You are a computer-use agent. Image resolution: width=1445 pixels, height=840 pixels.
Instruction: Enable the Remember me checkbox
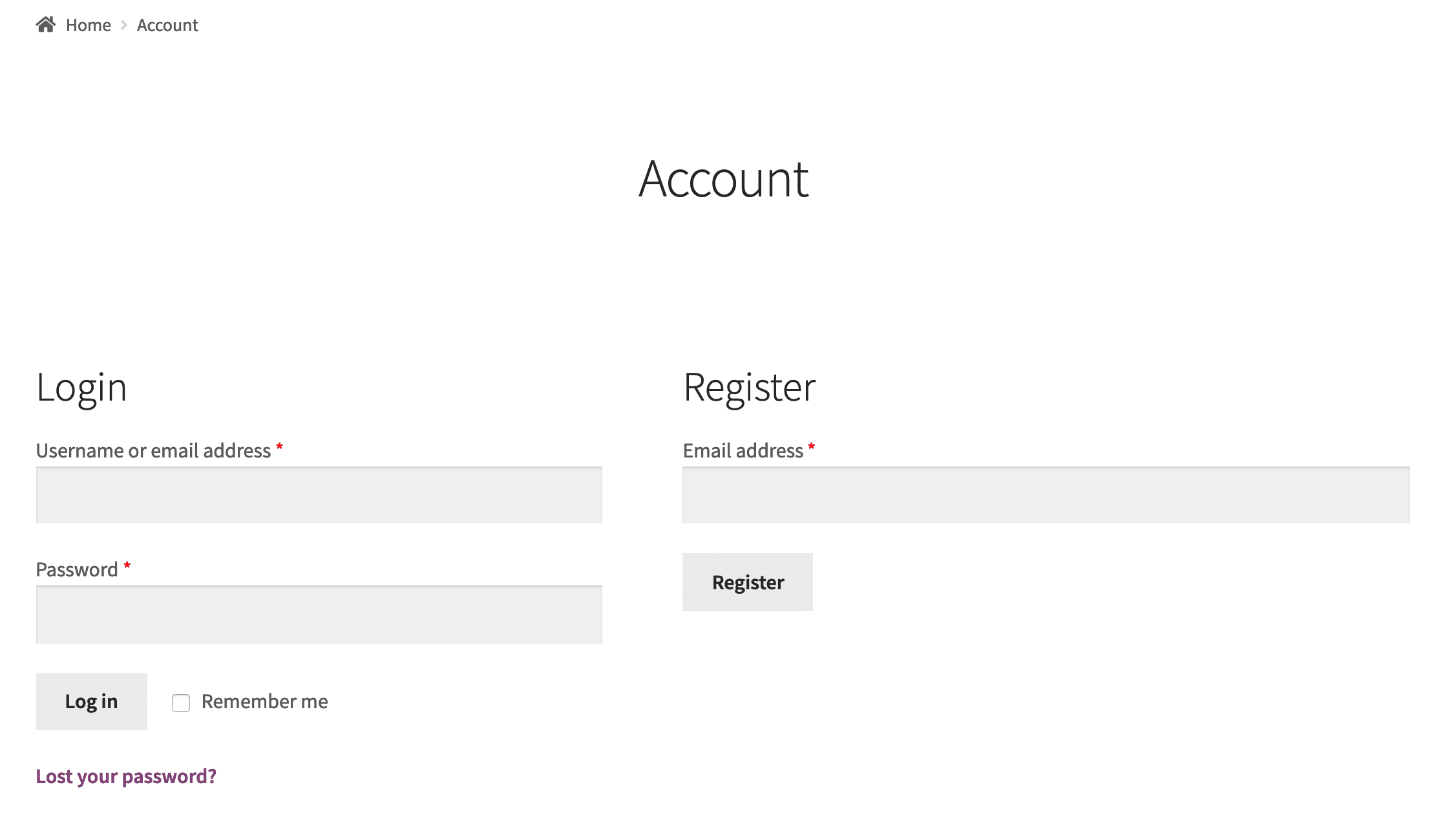click(x=181, y=702)
